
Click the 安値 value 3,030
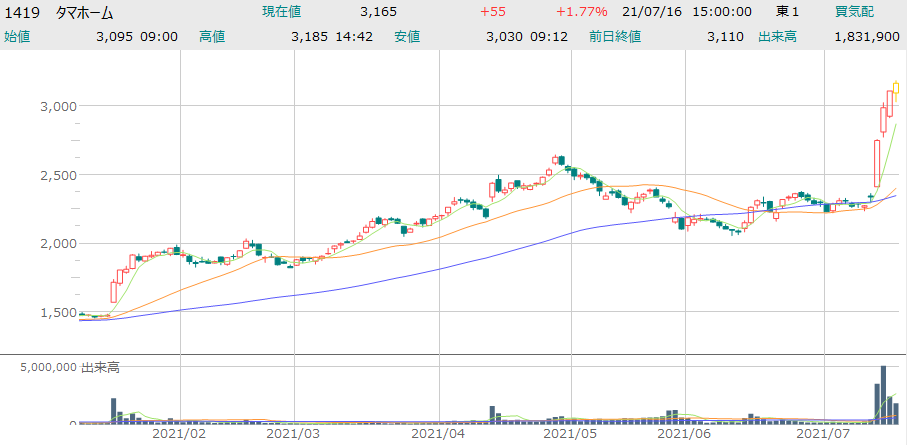click(x=505, y=36)
